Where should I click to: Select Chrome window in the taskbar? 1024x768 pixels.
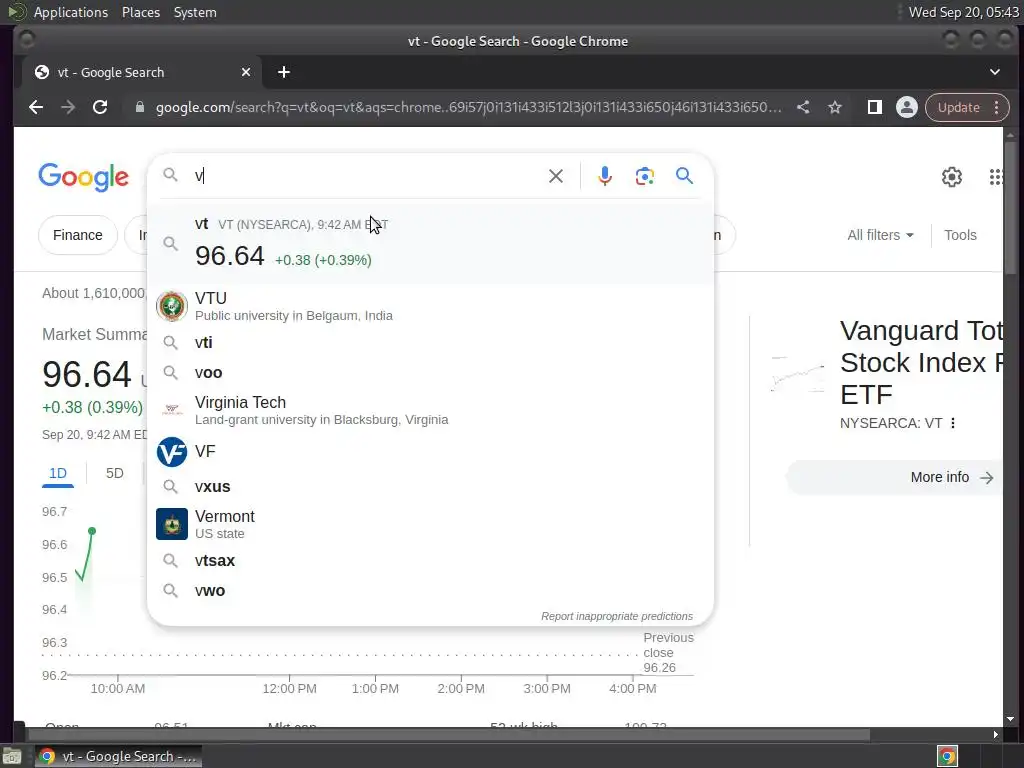118,756
